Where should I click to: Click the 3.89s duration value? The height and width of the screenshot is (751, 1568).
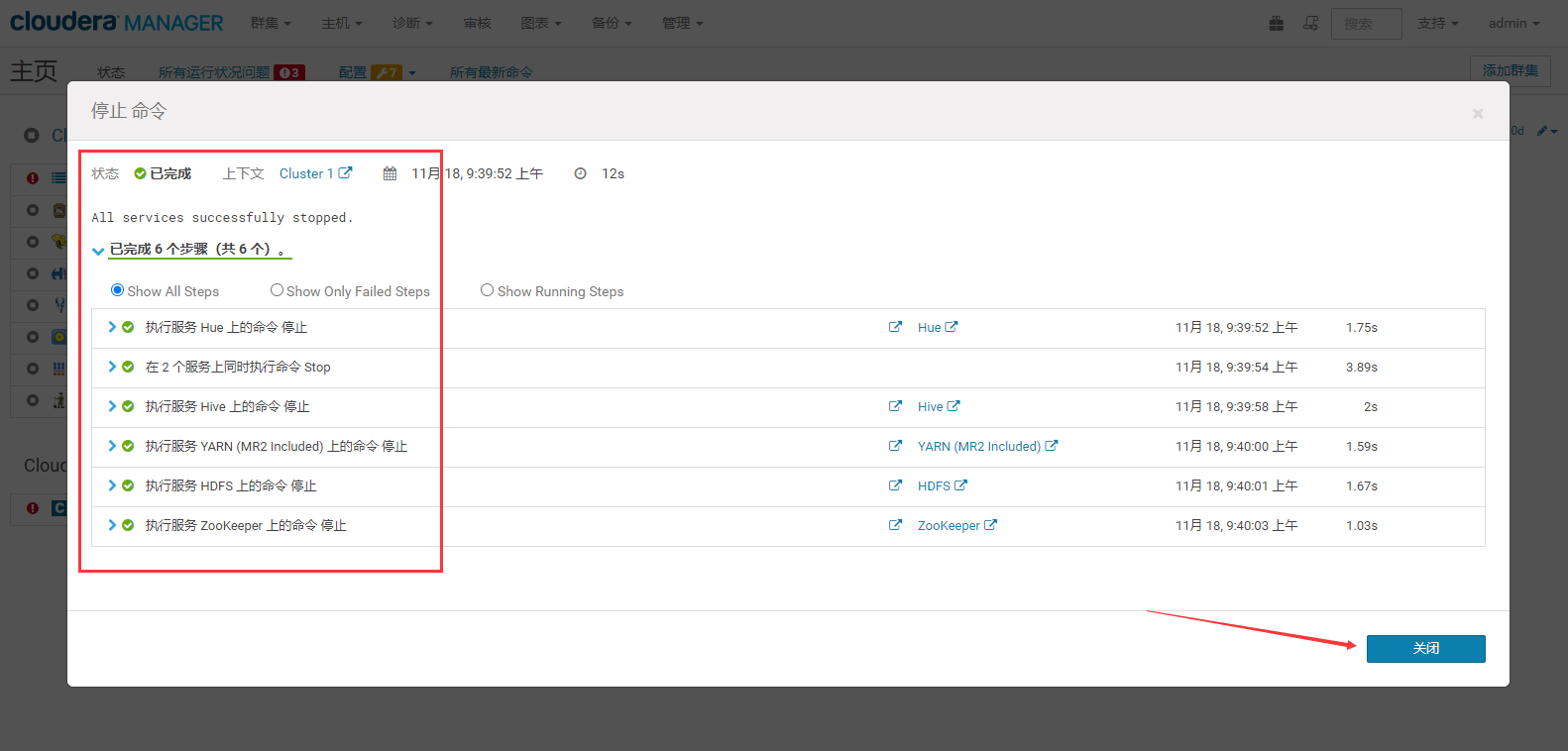[x=1362, y=367]
